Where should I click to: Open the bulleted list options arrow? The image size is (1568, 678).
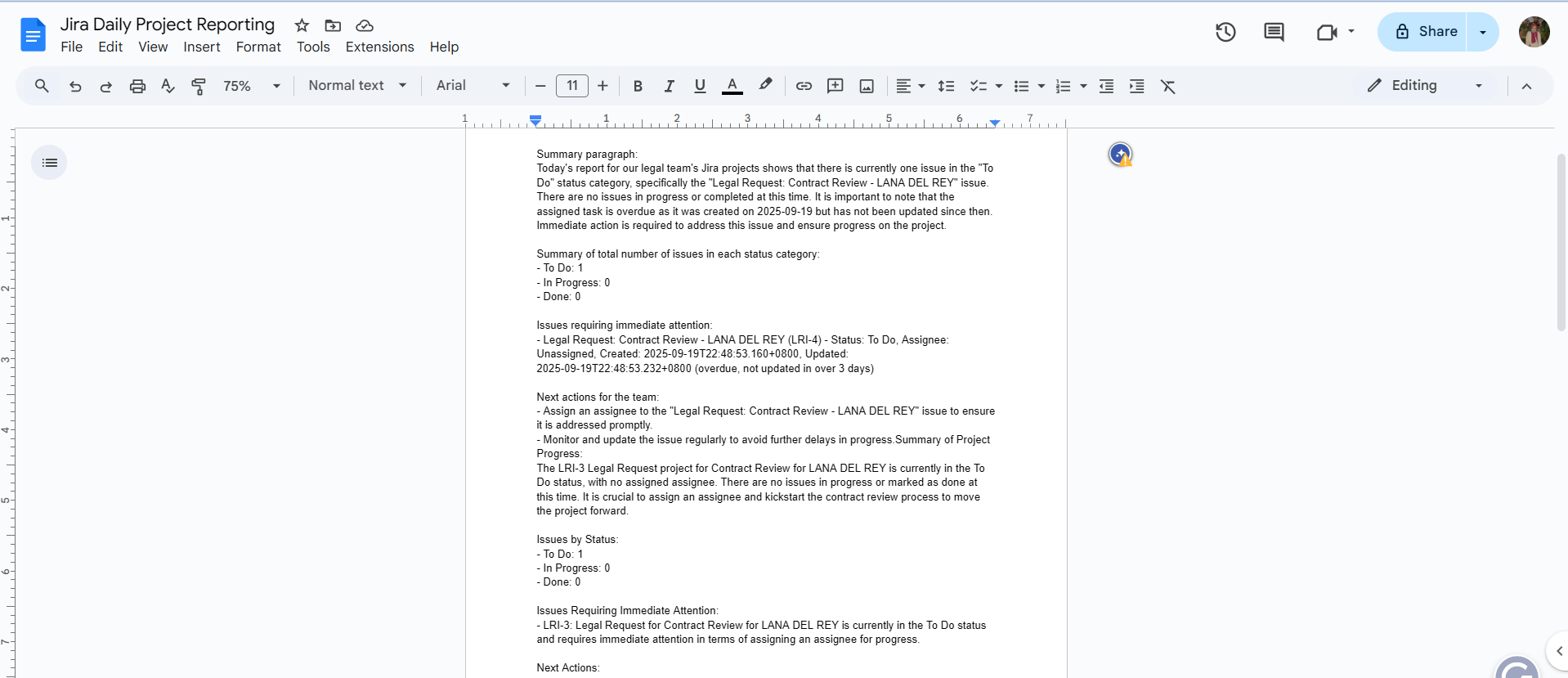point(1042,86)
